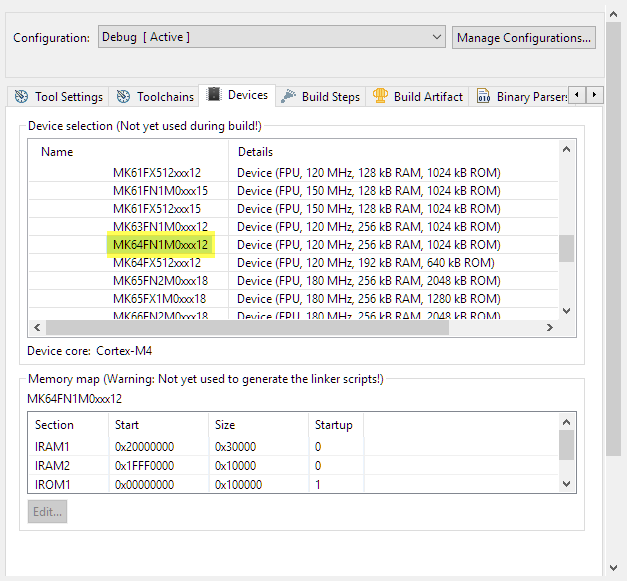Click the device list vertical scrollbar thumb

566,247
